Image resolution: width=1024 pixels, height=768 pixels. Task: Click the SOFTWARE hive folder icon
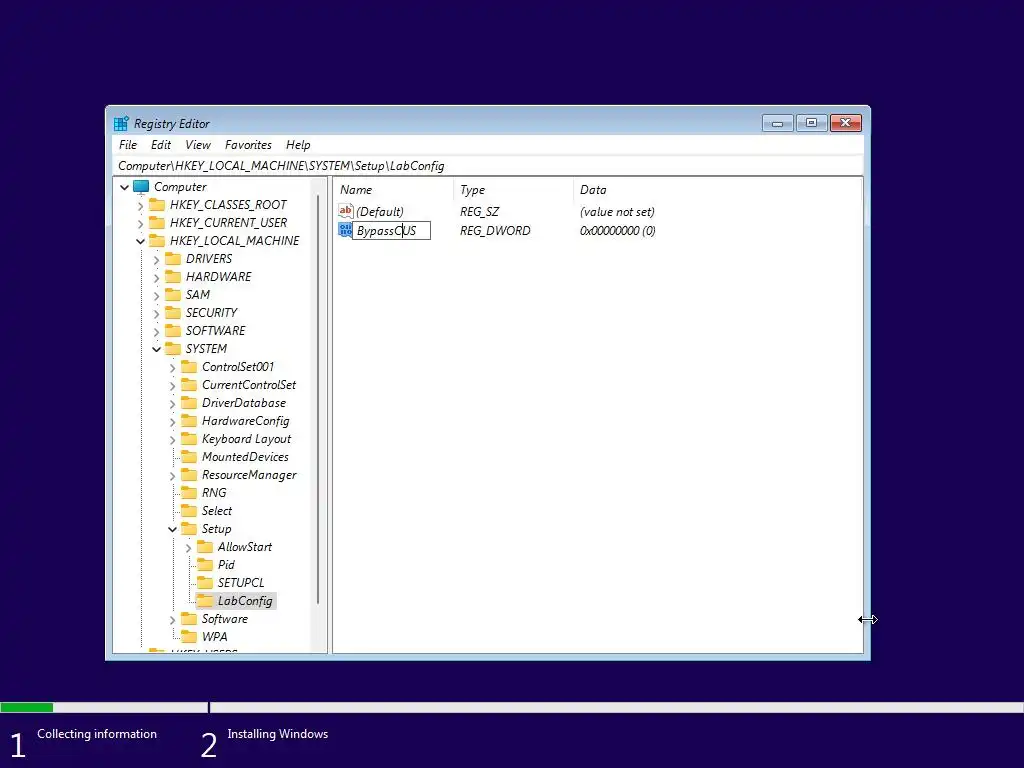coord(173,330)
